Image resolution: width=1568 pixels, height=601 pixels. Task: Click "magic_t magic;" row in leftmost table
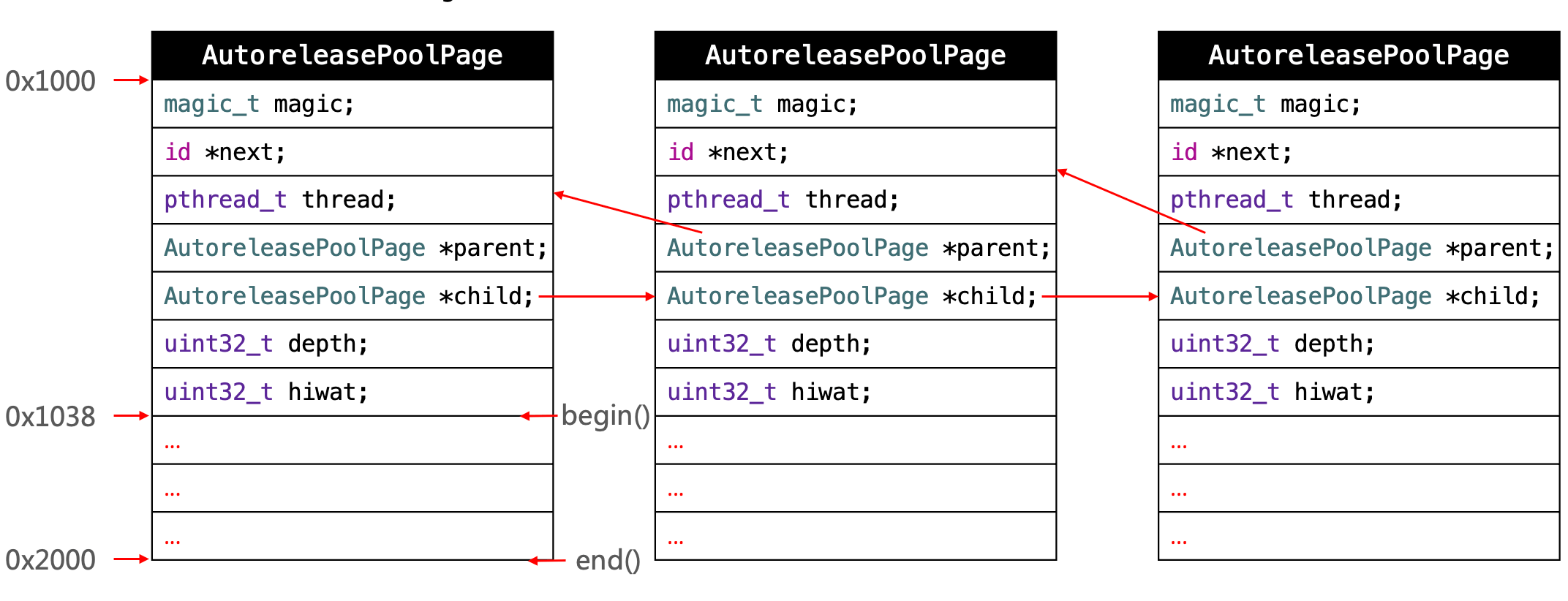(353, 104)
